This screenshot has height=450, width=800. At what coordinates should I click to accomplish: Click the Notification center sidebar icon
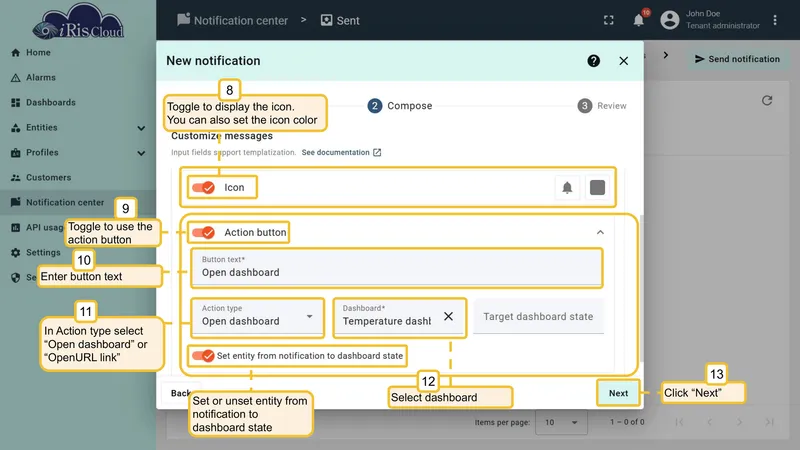tap(15, 202)
